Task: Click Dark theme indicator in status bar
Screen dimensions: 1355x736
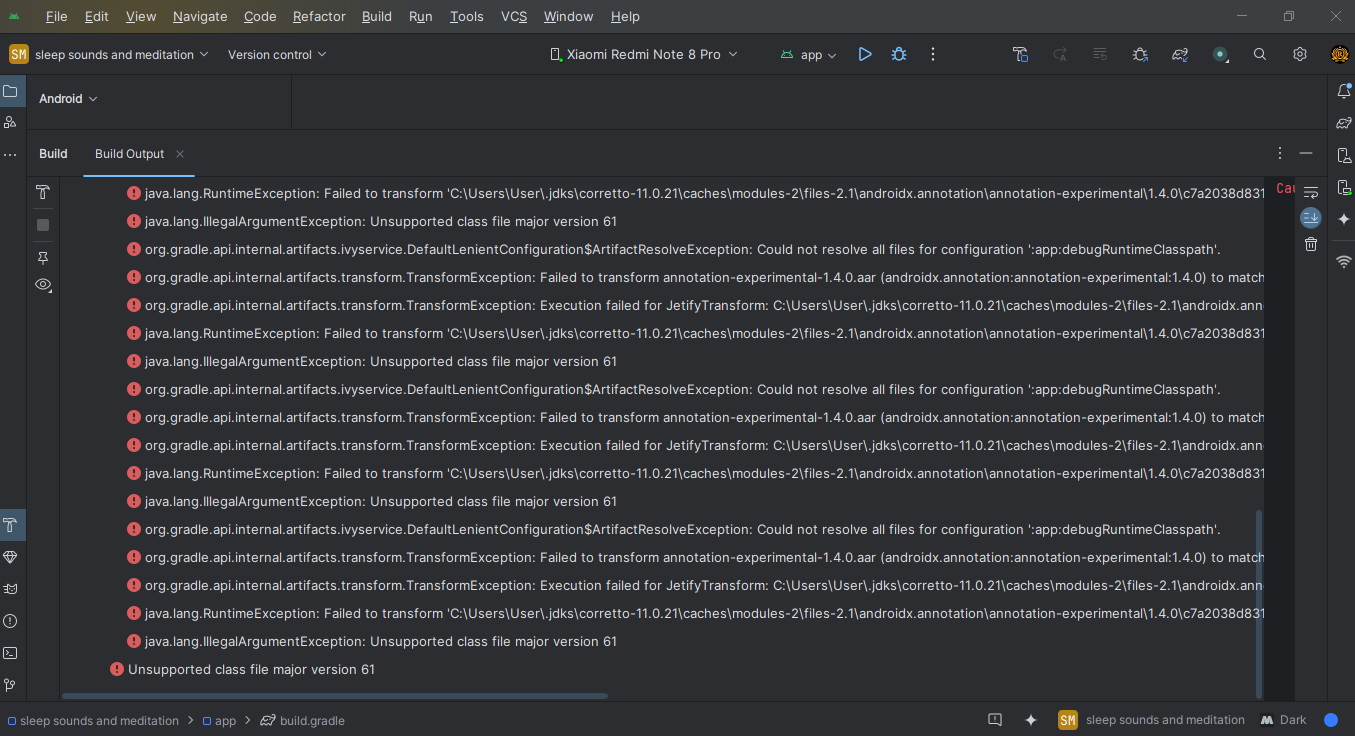Action: point(1284,720)
